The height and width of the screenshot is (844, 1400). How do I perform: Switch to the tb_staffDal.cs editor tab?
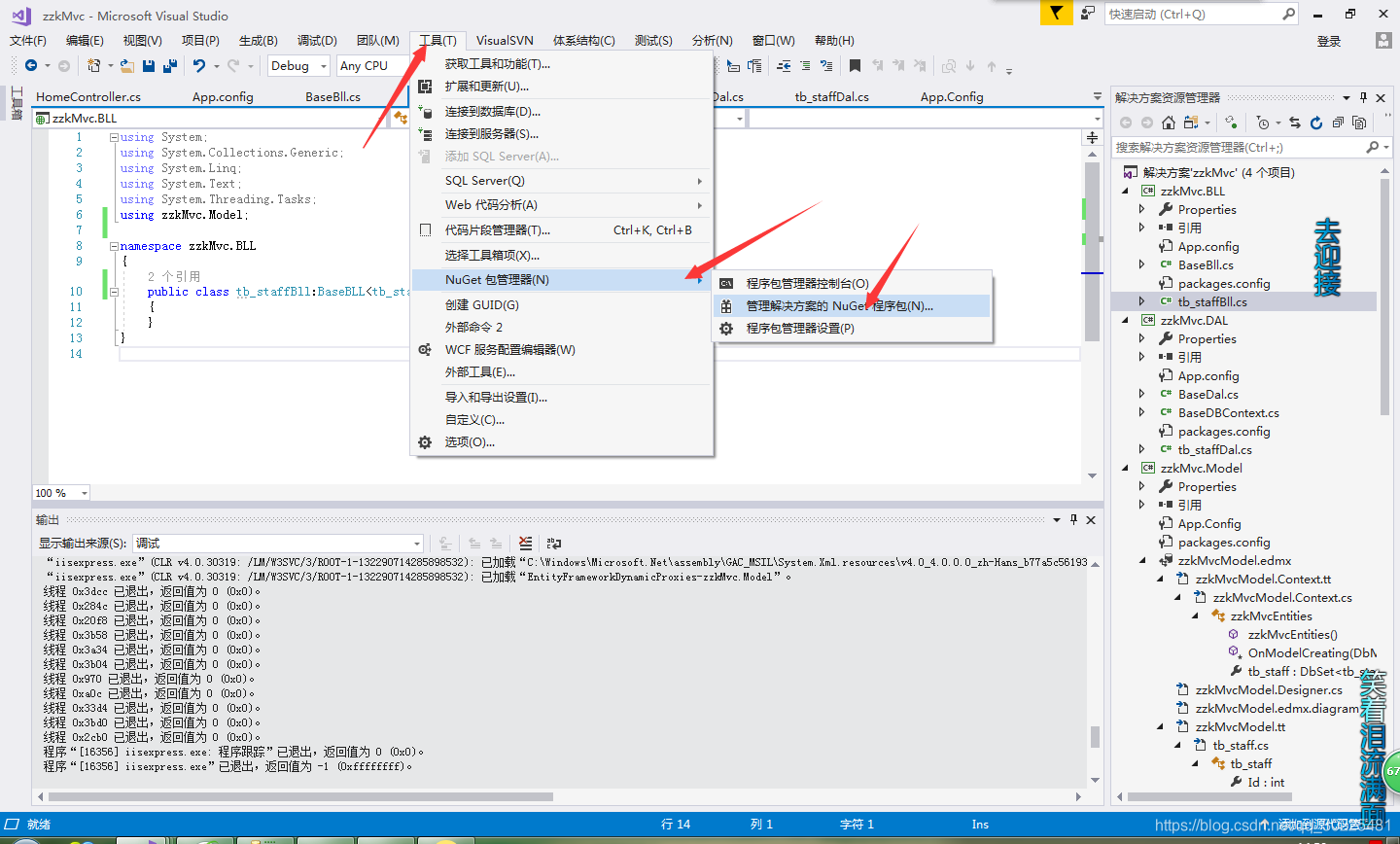831,97
